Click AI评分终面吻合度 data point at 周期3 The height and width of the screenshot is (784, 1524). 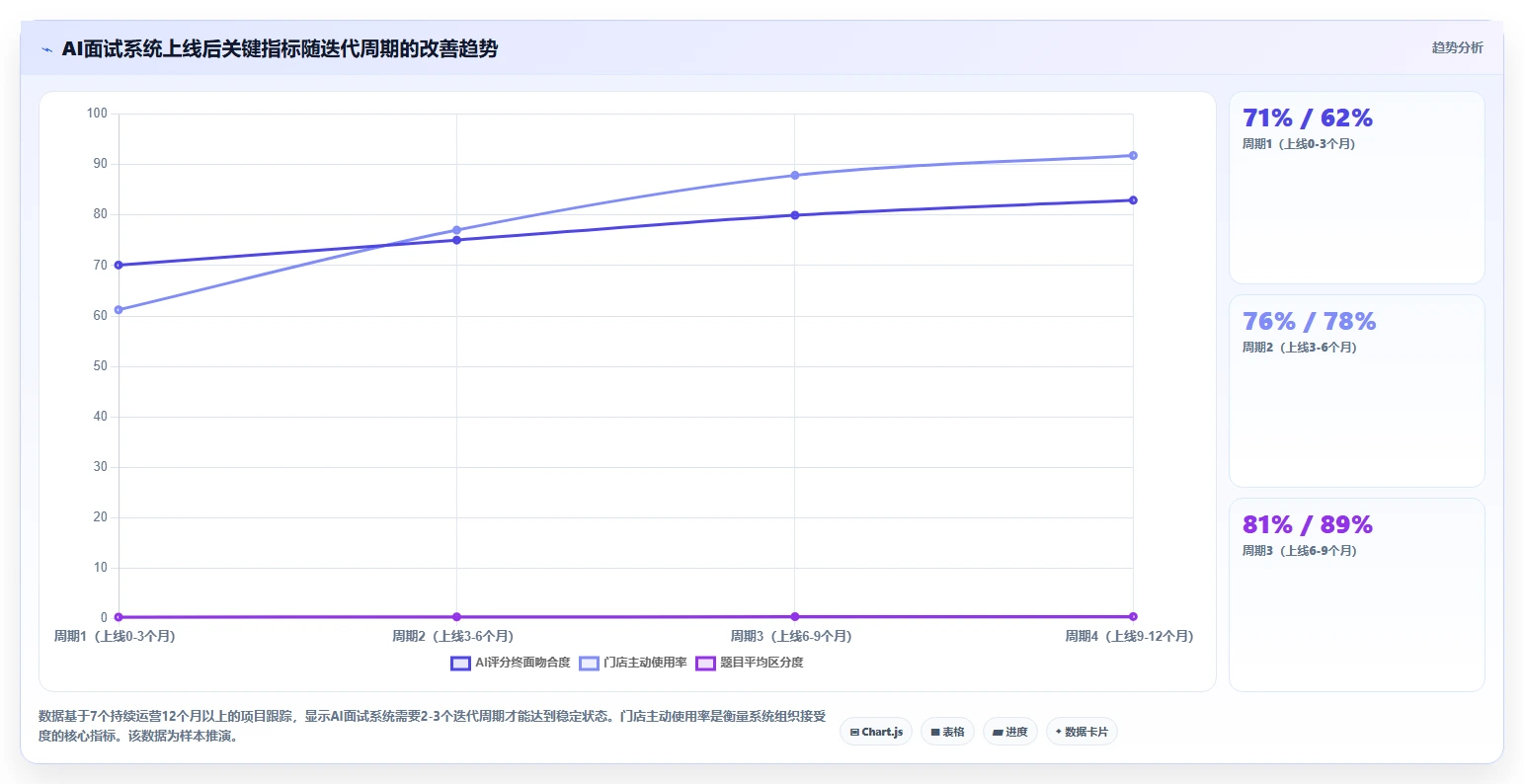point(794,214)
